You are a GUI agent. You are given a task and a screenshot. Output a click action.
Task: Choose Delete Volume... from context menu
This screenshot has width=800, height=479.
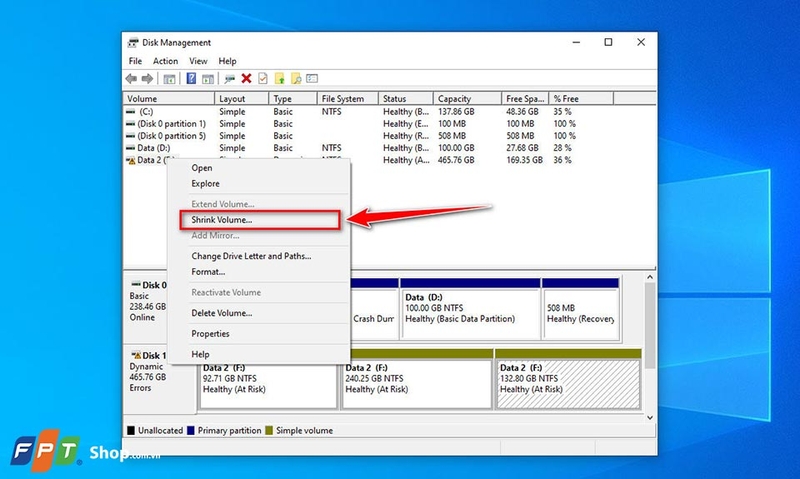coord(259,313)
